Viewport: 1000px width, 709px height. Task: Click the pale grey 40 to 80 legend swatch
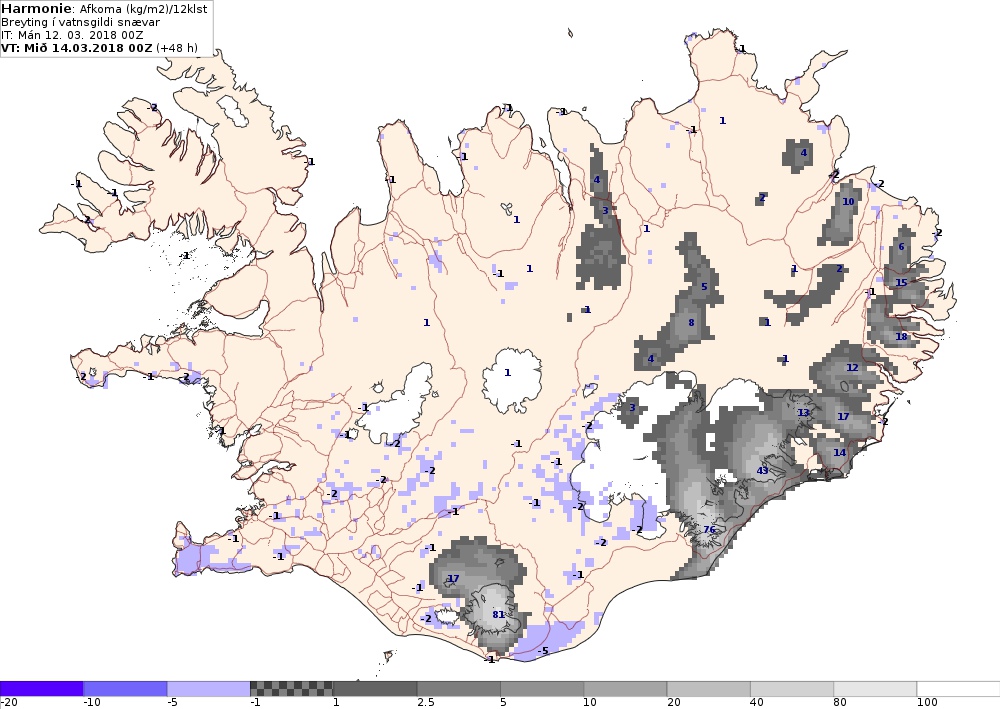click(x=792, y=689)
